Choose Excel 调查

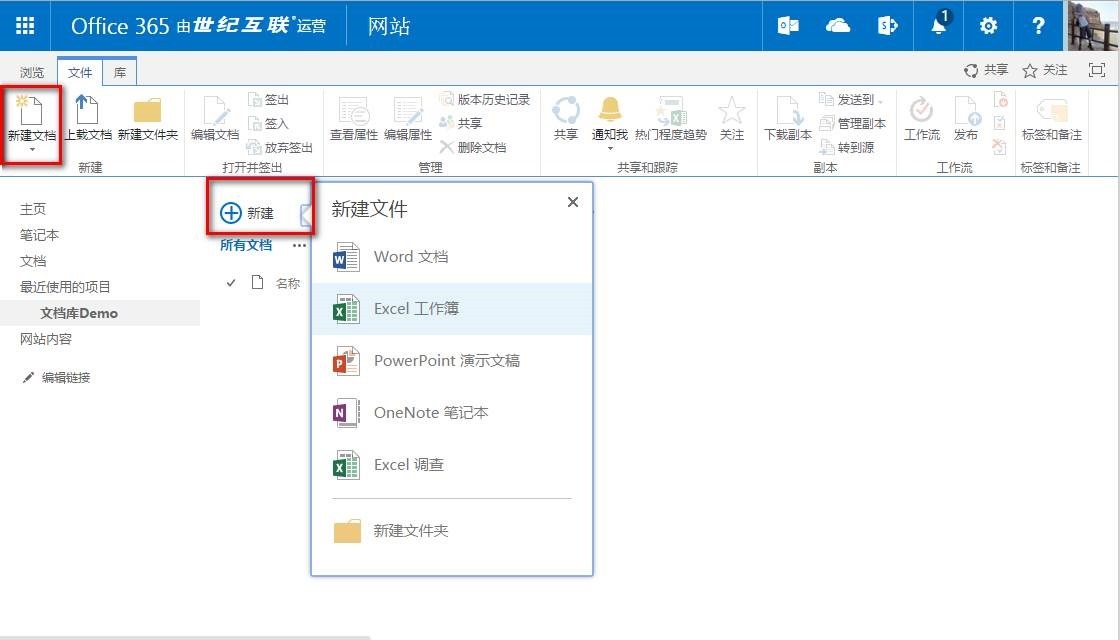coord(452,465)
